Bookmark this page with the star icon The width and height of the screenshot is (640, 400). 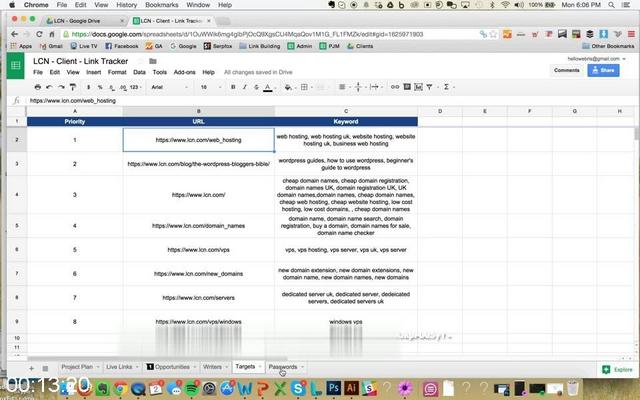[x=493, y=34]
